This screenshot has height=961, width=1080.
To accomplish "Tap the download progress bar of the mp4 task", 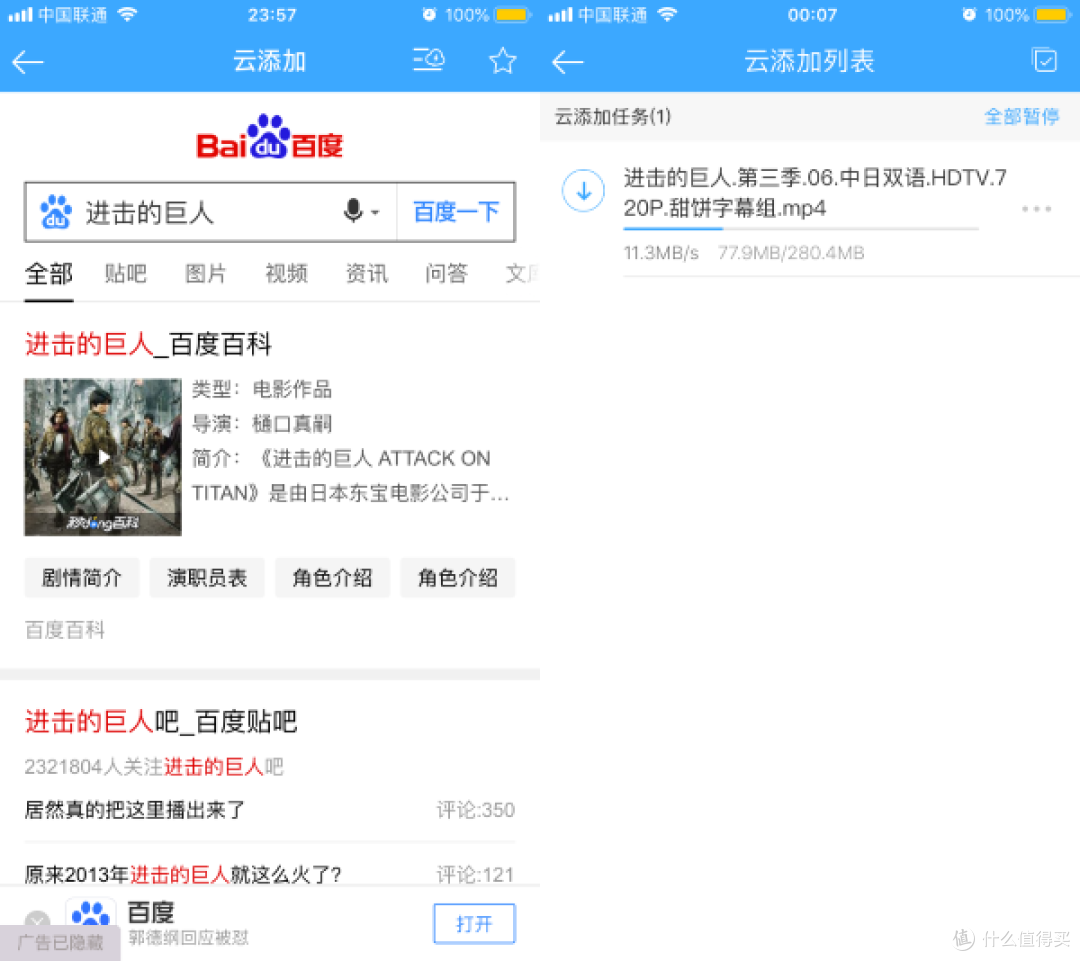I will (800, 229).
